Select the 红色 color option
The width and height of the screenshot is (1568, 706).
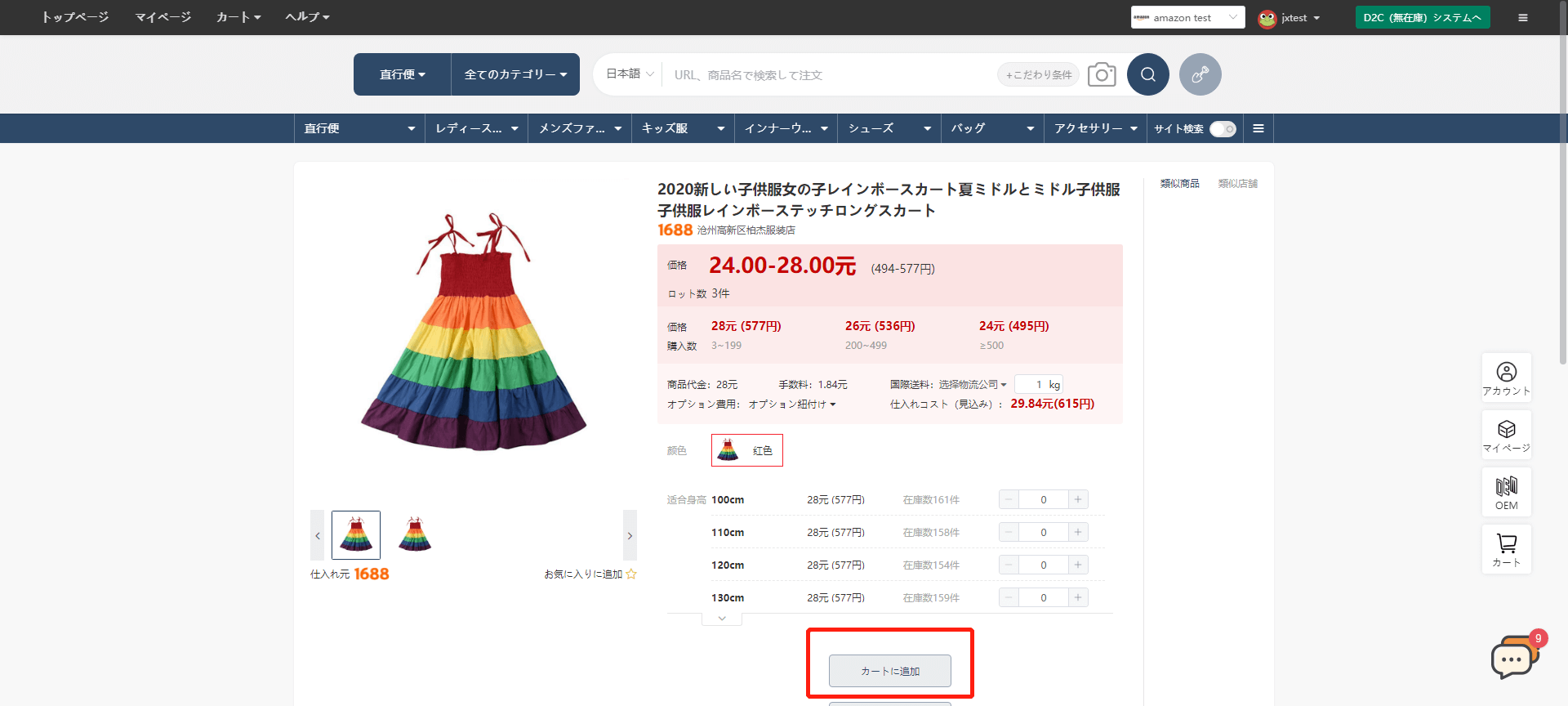click(746, 450)
